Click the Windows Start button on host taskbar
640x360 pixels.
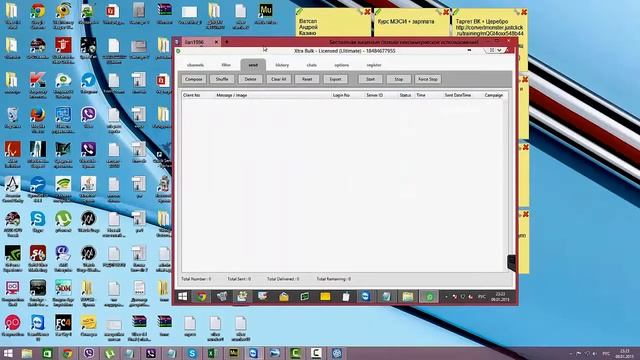8,353
